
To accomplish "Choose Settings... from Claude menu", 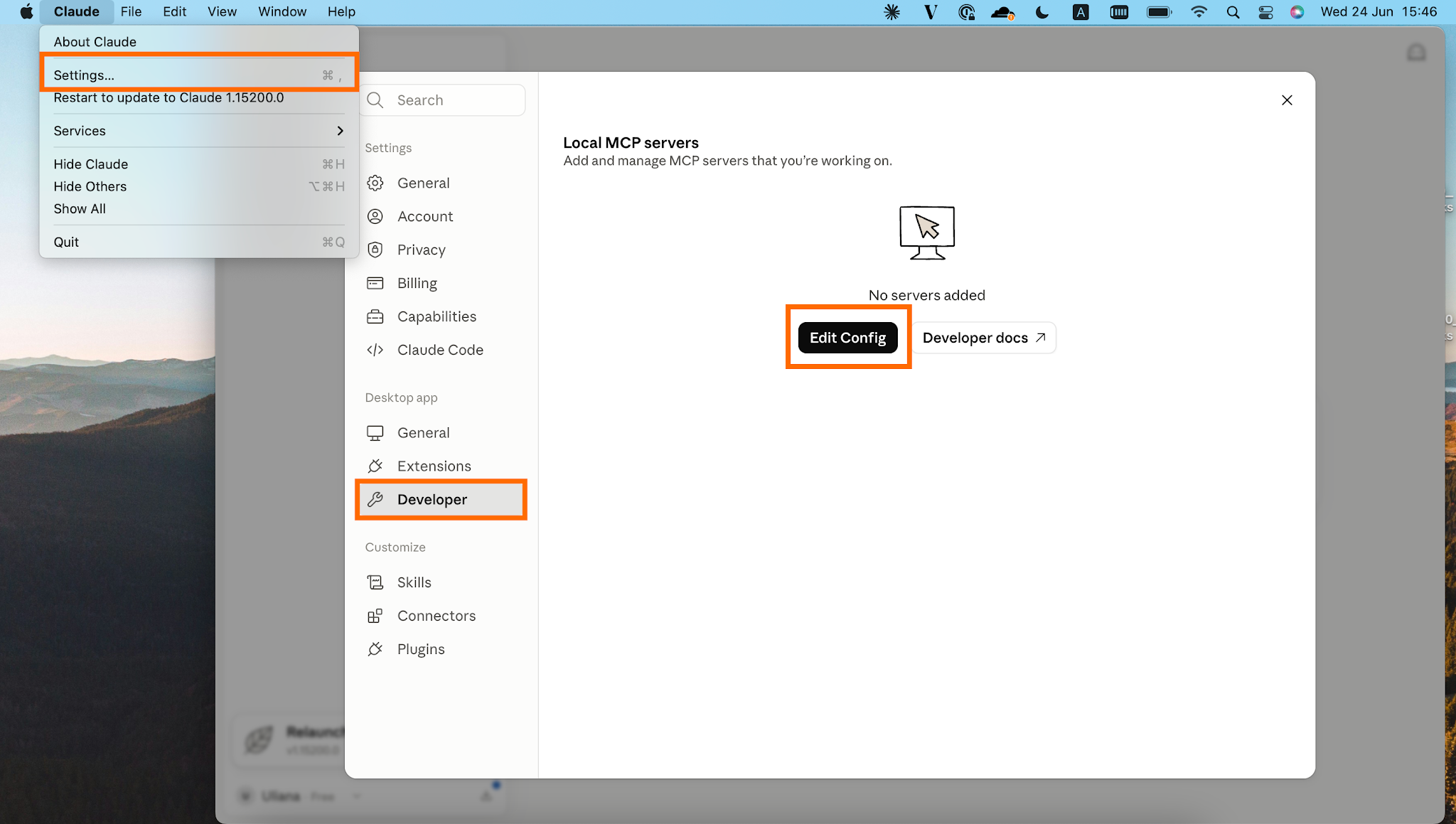I will pyautogui.click(x=199, y=75).
